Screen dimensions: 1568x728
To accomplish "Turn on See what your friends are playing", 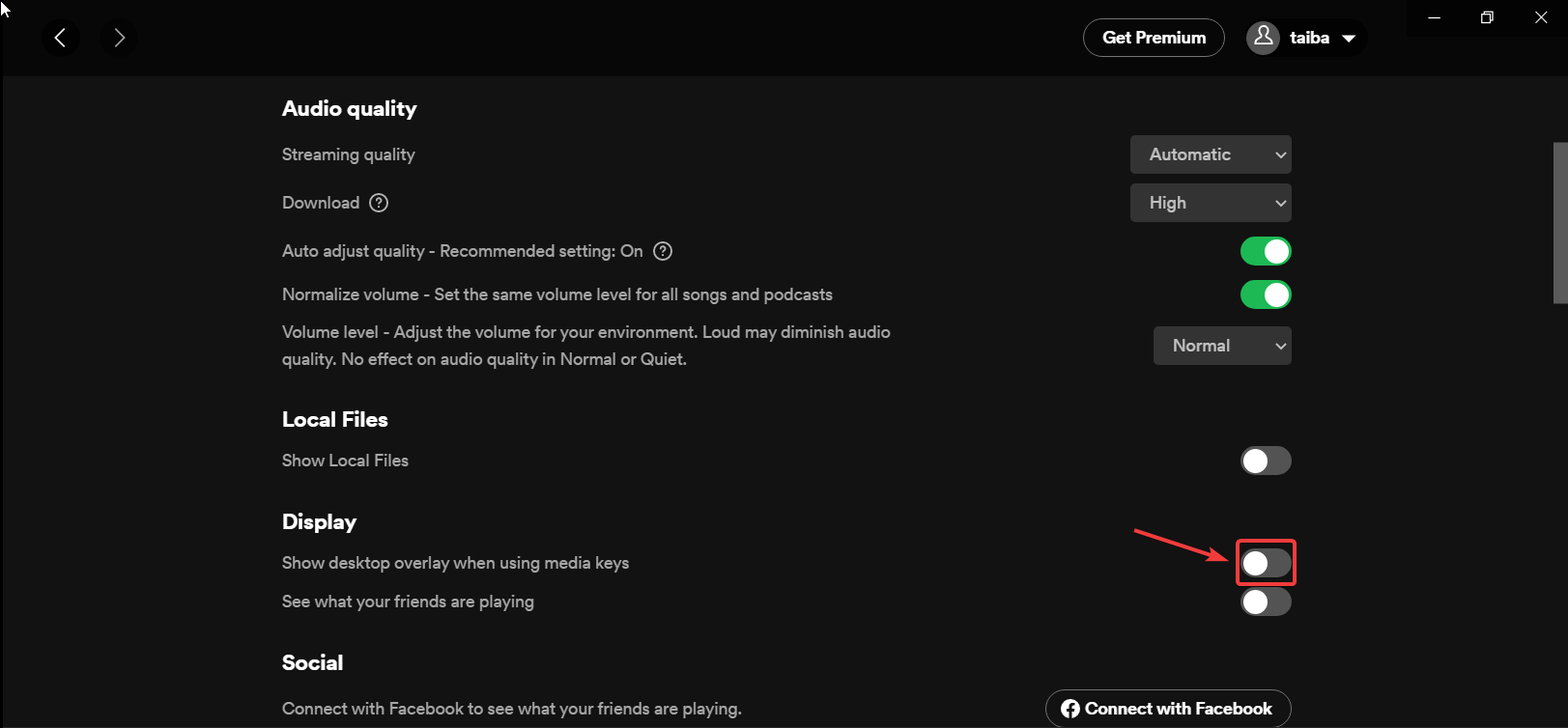I will coord(1266,602).
